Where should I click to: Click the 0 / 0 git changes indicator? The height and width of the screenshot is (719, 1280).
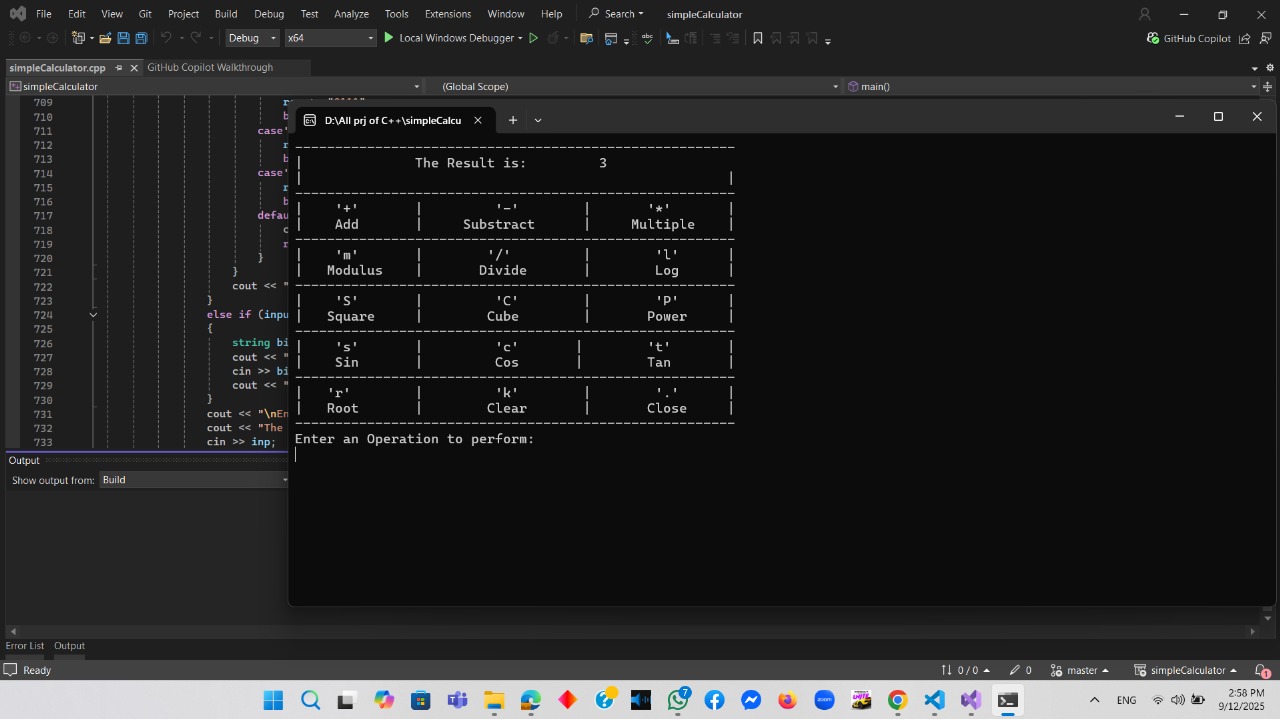tap(964, 670)
